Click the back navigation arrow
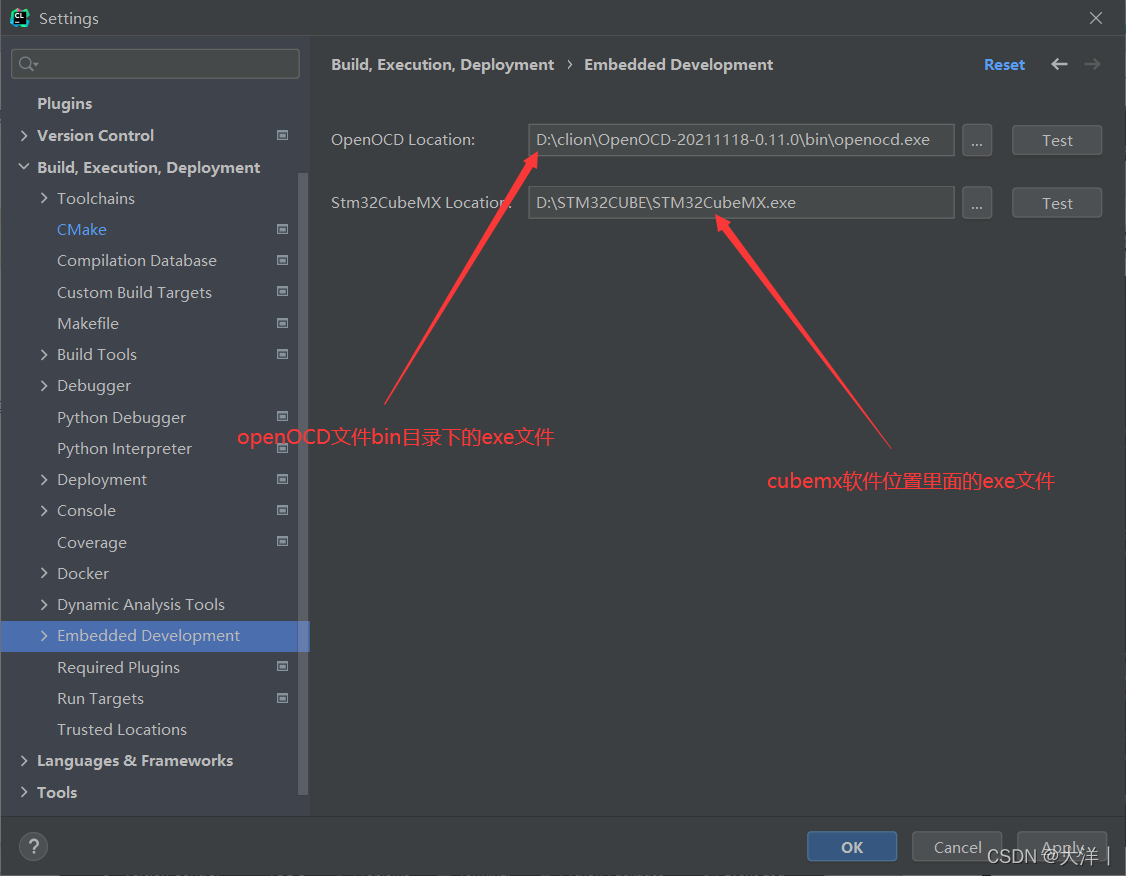This screenshot has width=1126, height=876. [x=1059, y=65]
